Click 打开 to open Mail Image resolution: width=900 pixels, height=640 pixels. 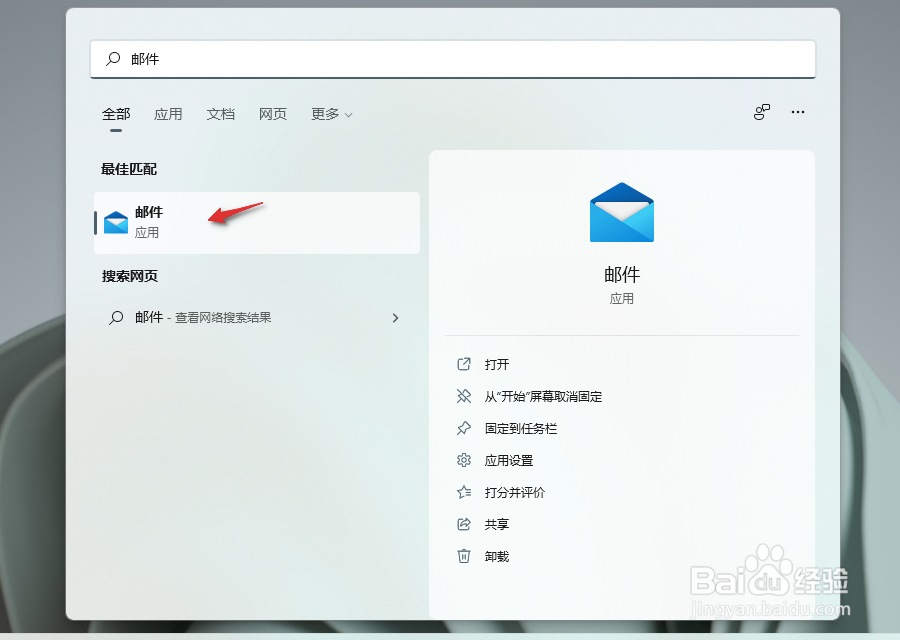pos(496,364)
